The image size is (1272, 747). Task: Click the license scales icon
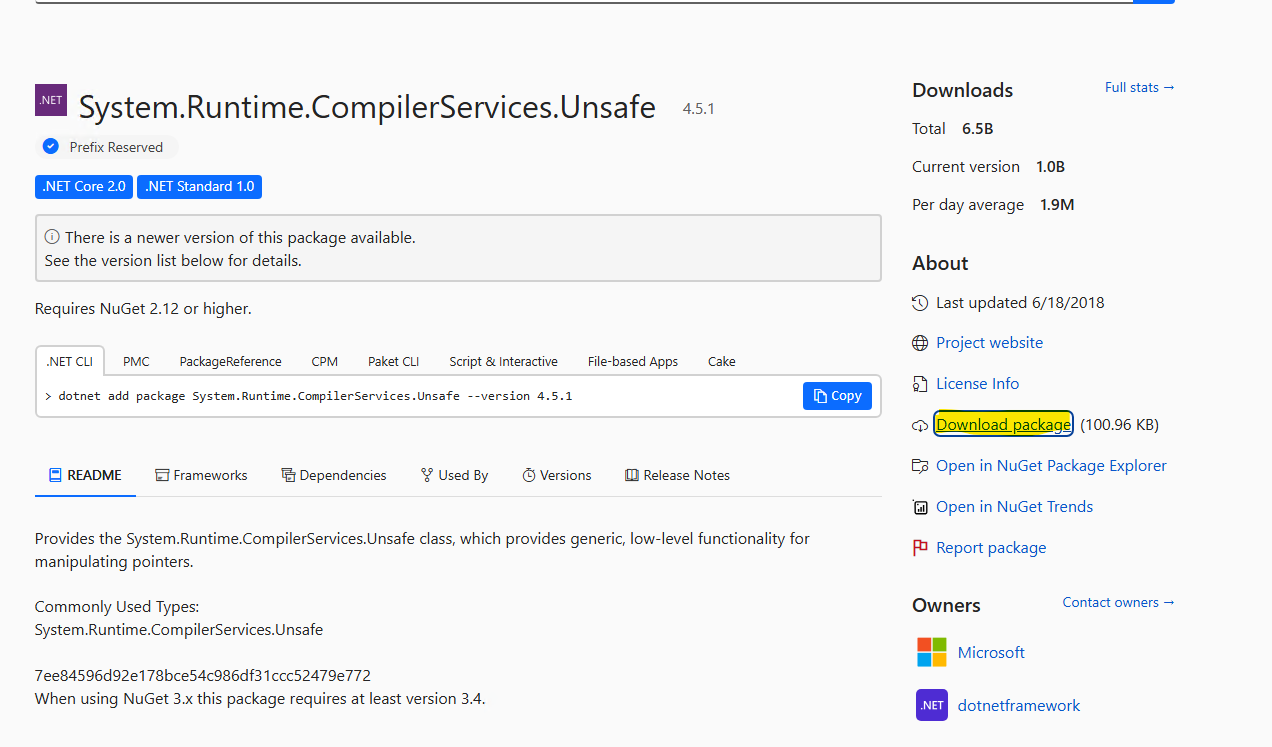click(919, 383)
